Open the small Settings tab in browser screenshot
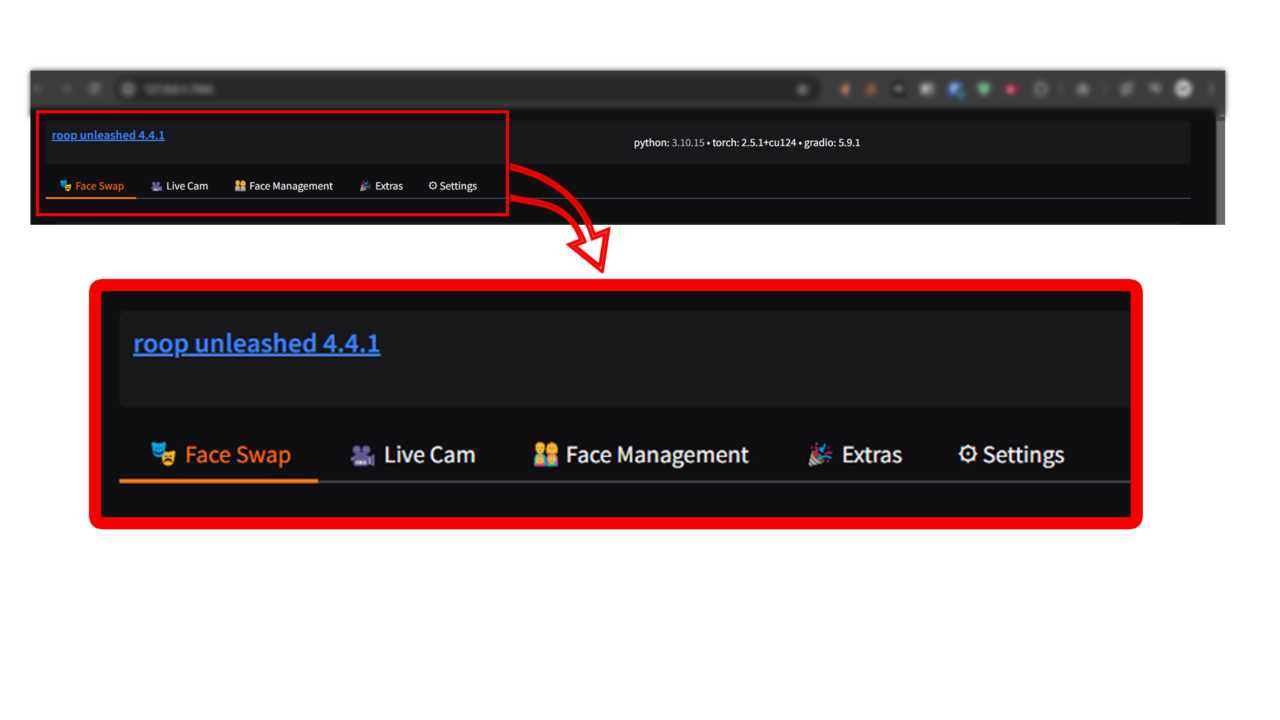Viewport: 1280px width, 720px height. pyautogui.click(x=452, y=186)
